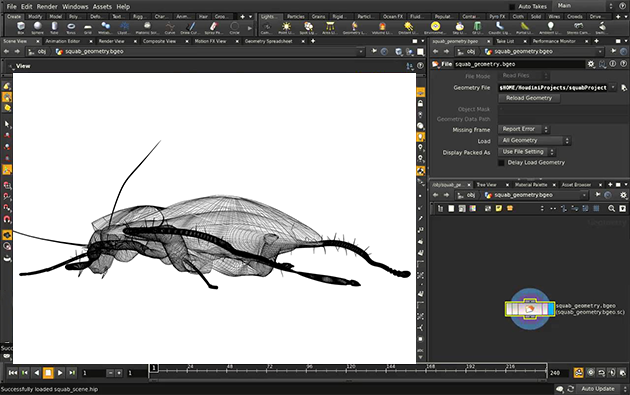This screenshot has width=630, height=395.
Task: Click the network editor search magnifier icon
Action: 611,208
